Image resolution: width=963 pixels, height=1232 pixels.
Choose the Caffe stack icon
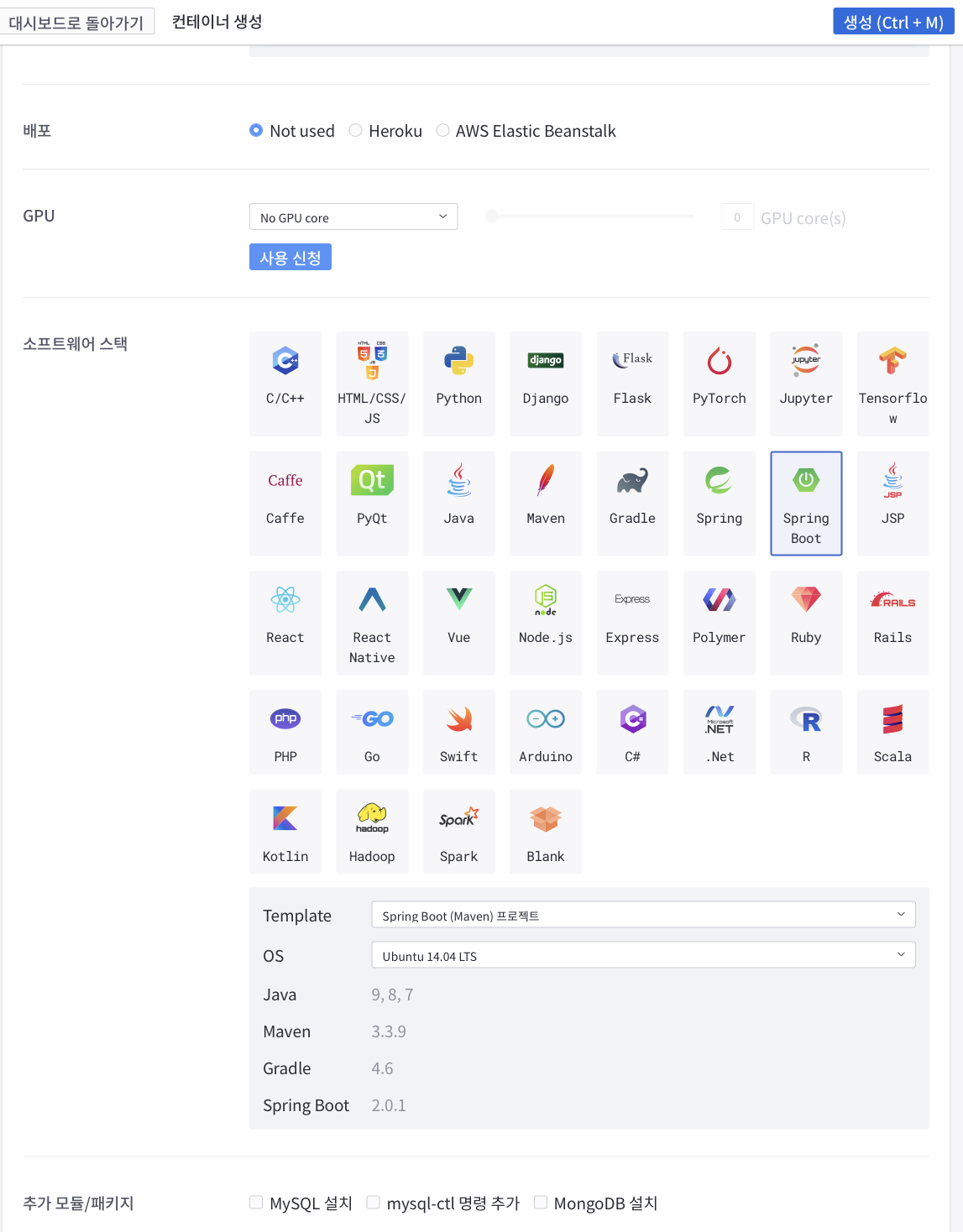click(x=285, y=480)
